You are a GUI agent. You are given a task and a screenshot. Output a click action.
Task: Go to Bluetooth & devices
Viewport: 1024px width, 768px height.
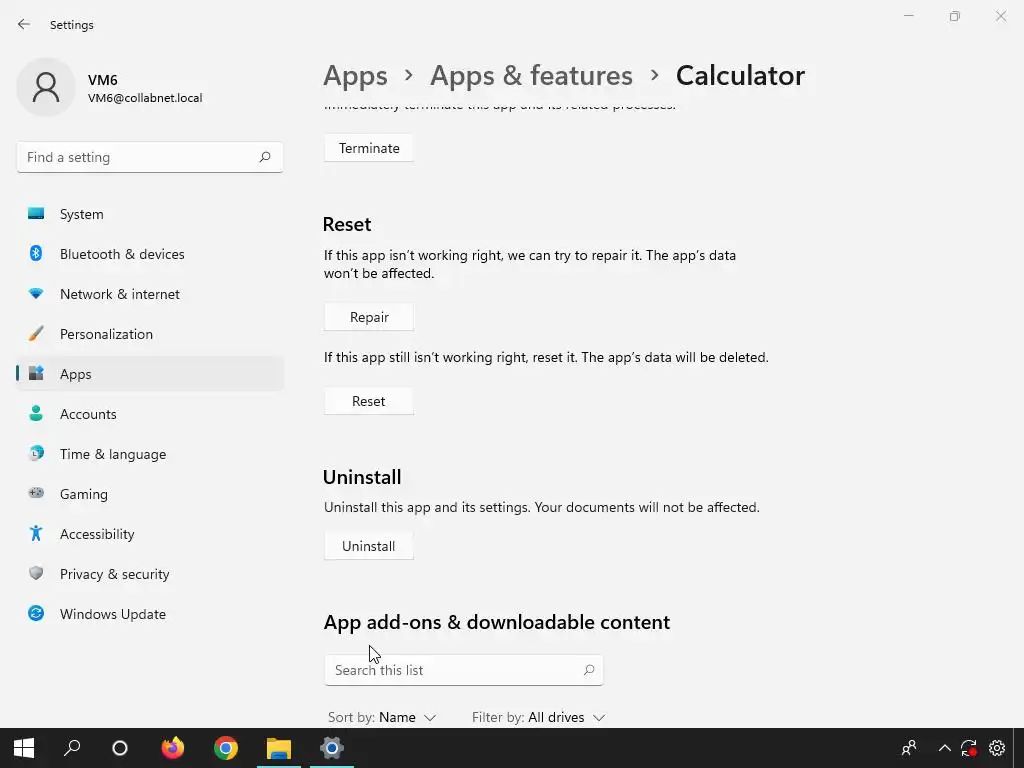click(150, 254)
